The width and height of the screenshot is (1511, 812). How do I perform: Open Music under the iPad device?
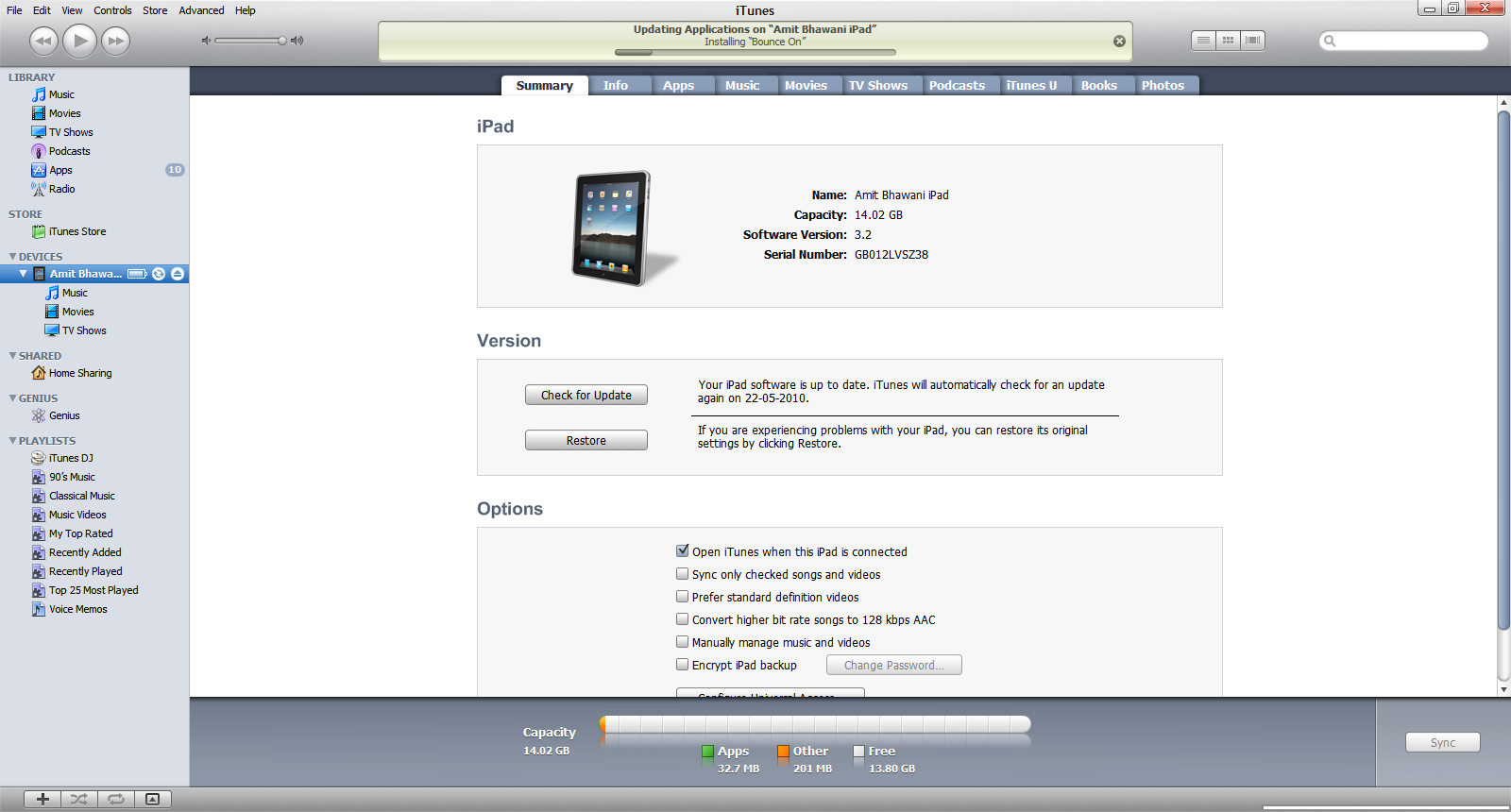click(x=75, y=293)
